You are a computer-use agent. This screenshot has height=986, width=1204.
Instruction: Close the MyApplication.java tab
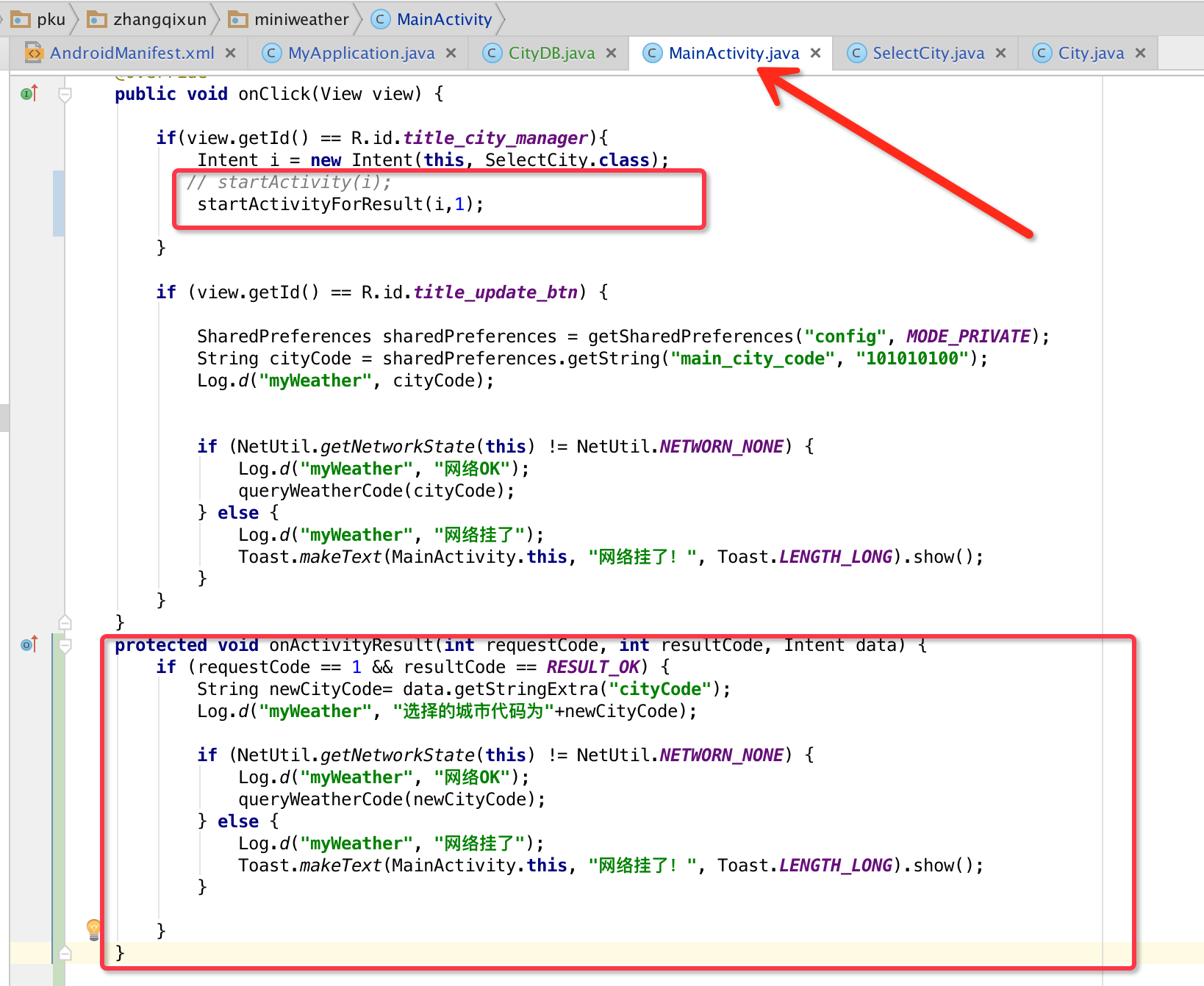coord(451,53)
